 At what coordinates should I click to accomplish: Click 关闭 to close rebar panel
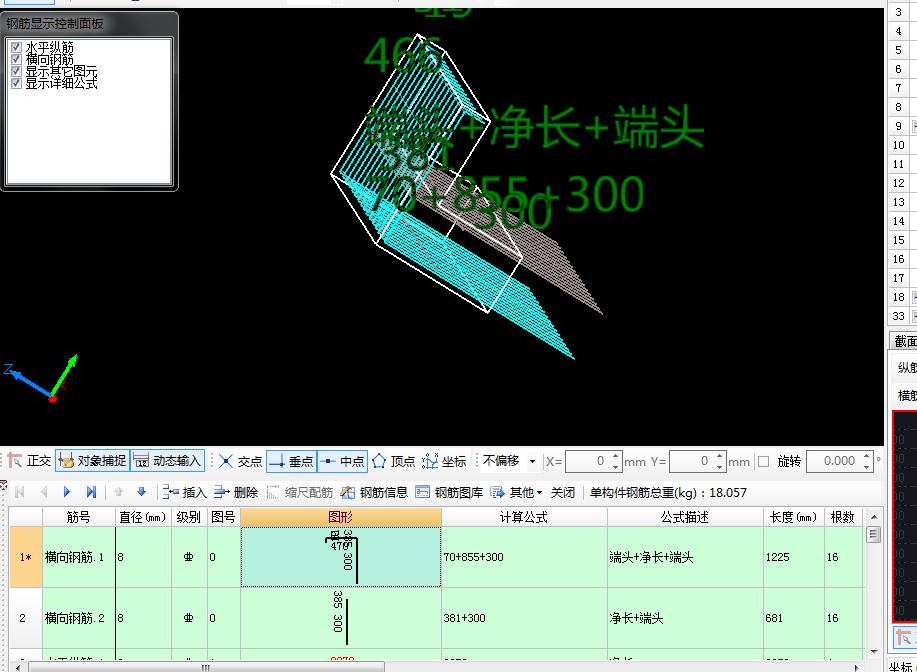point(563,492)
